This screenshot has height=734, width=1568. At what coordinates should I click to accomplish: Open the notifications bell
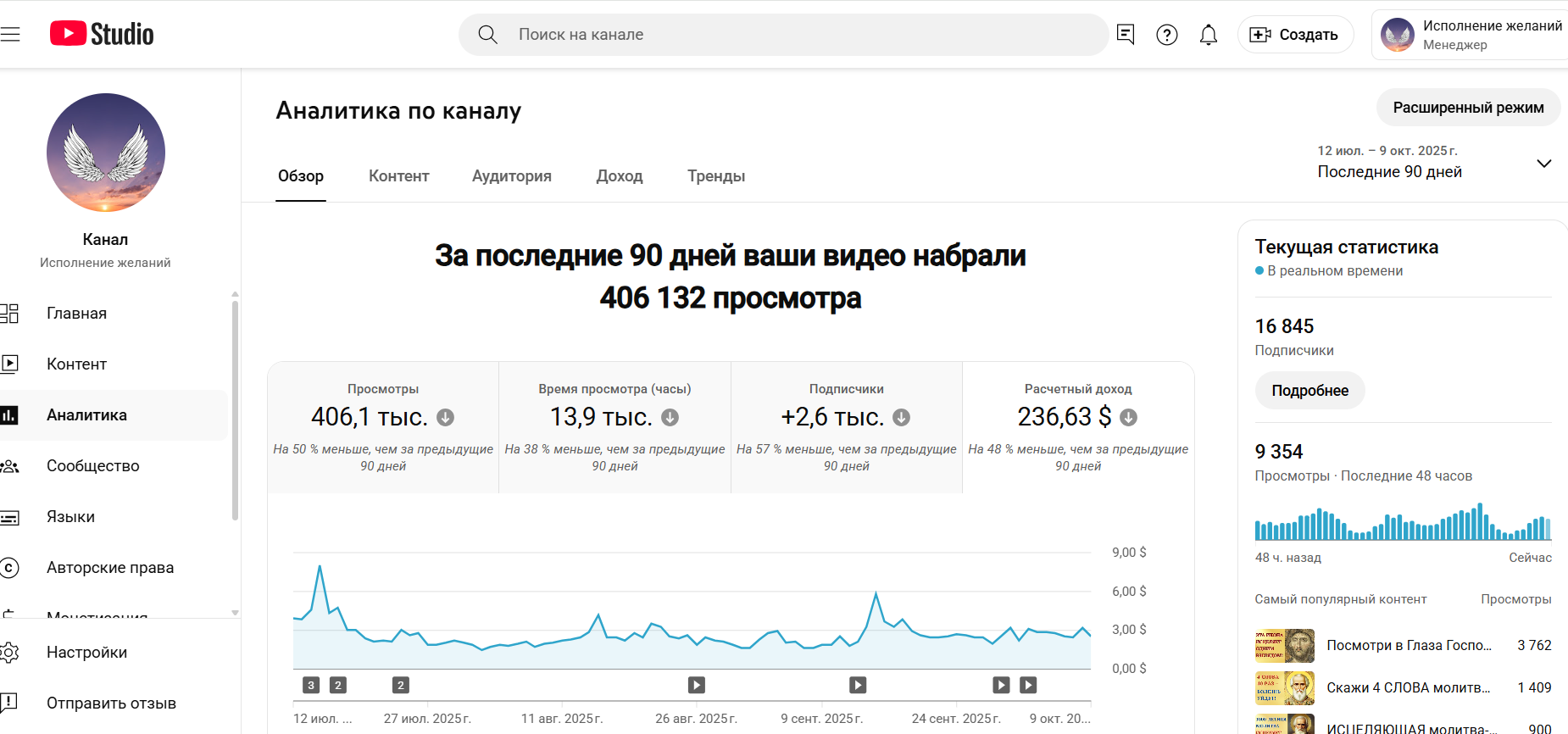pyautogui.click(x=1209, y=34)
